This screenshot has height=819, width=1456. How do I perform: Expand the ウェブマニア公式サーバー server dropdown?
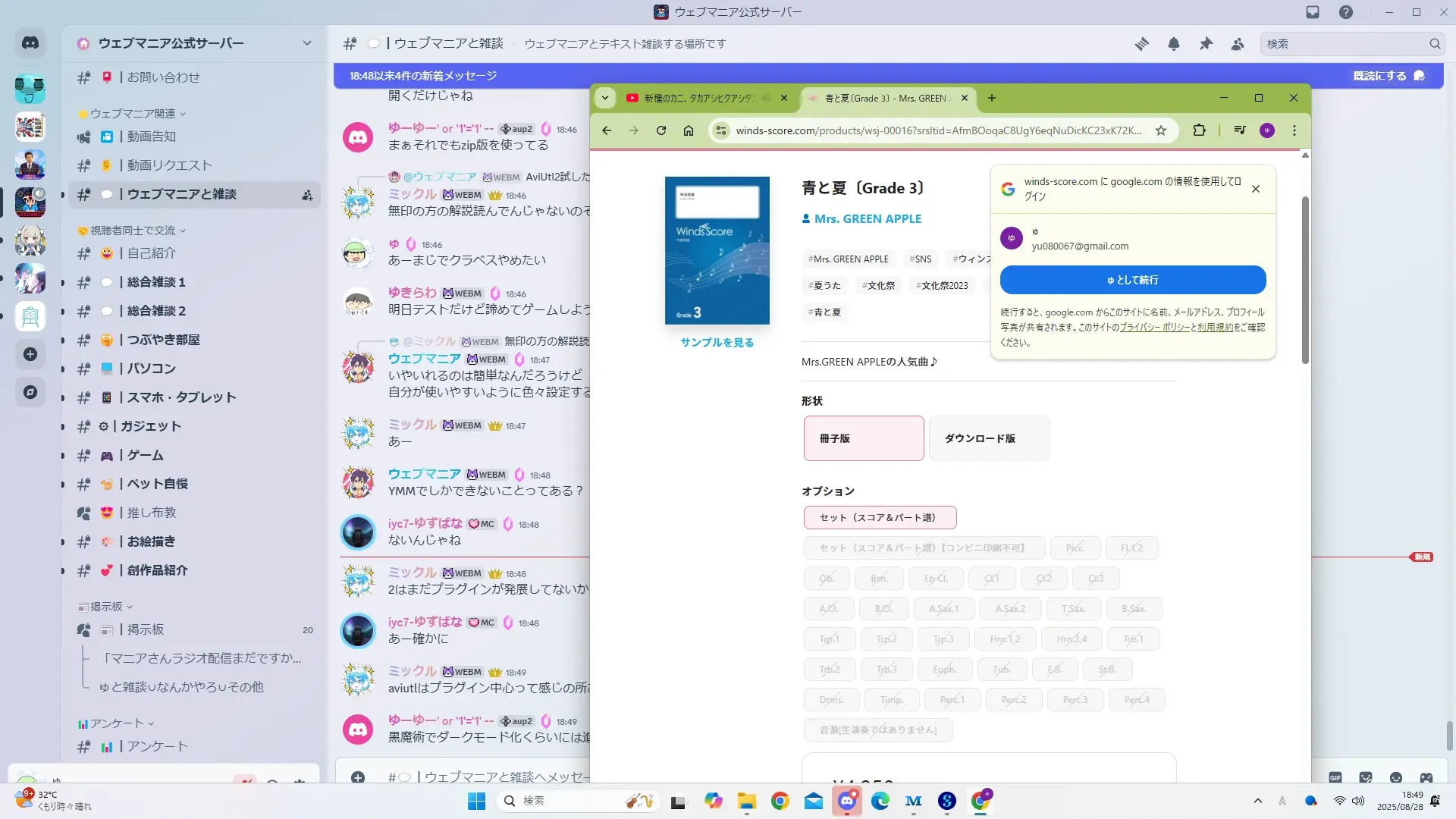(x=306, y=43)
